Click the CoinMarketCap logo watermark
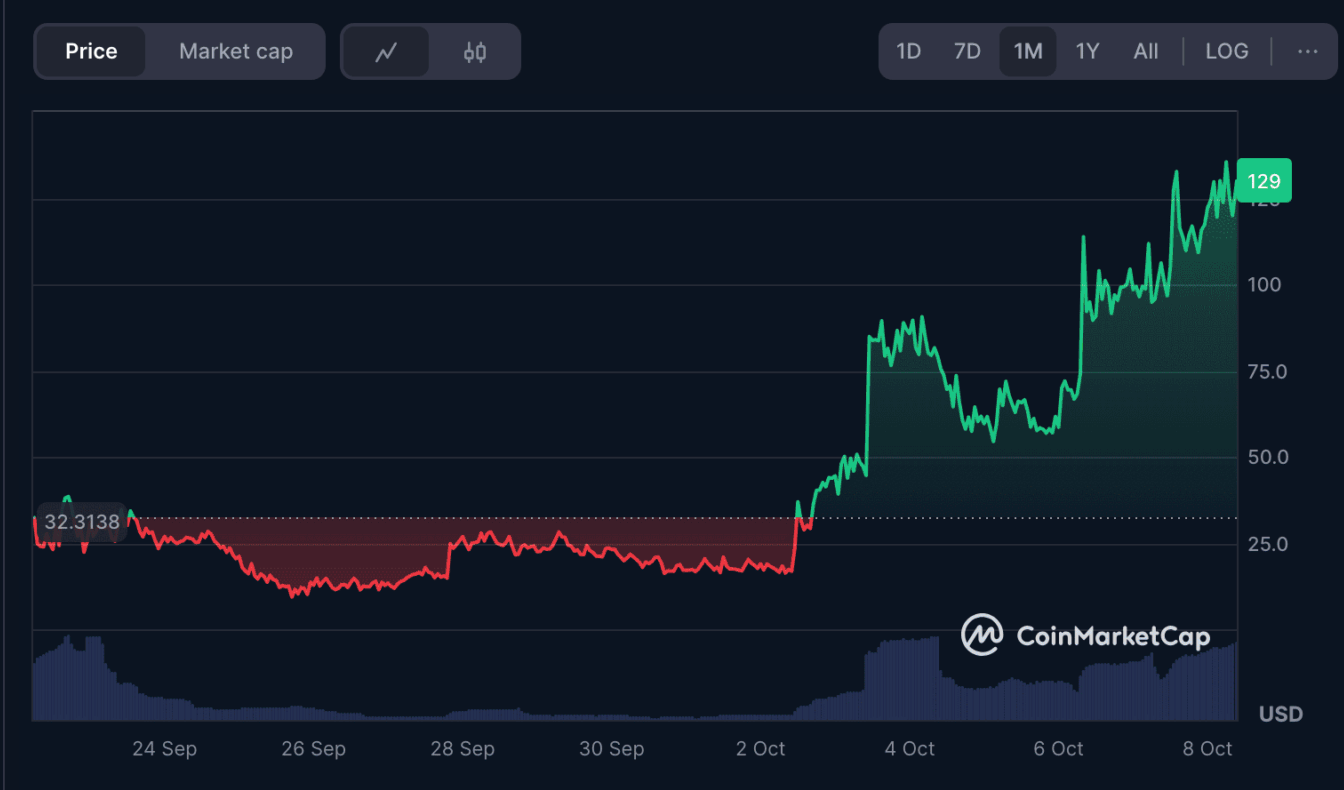The width and height of the screenshot is (1344, 790). [x=1085, y=636]
